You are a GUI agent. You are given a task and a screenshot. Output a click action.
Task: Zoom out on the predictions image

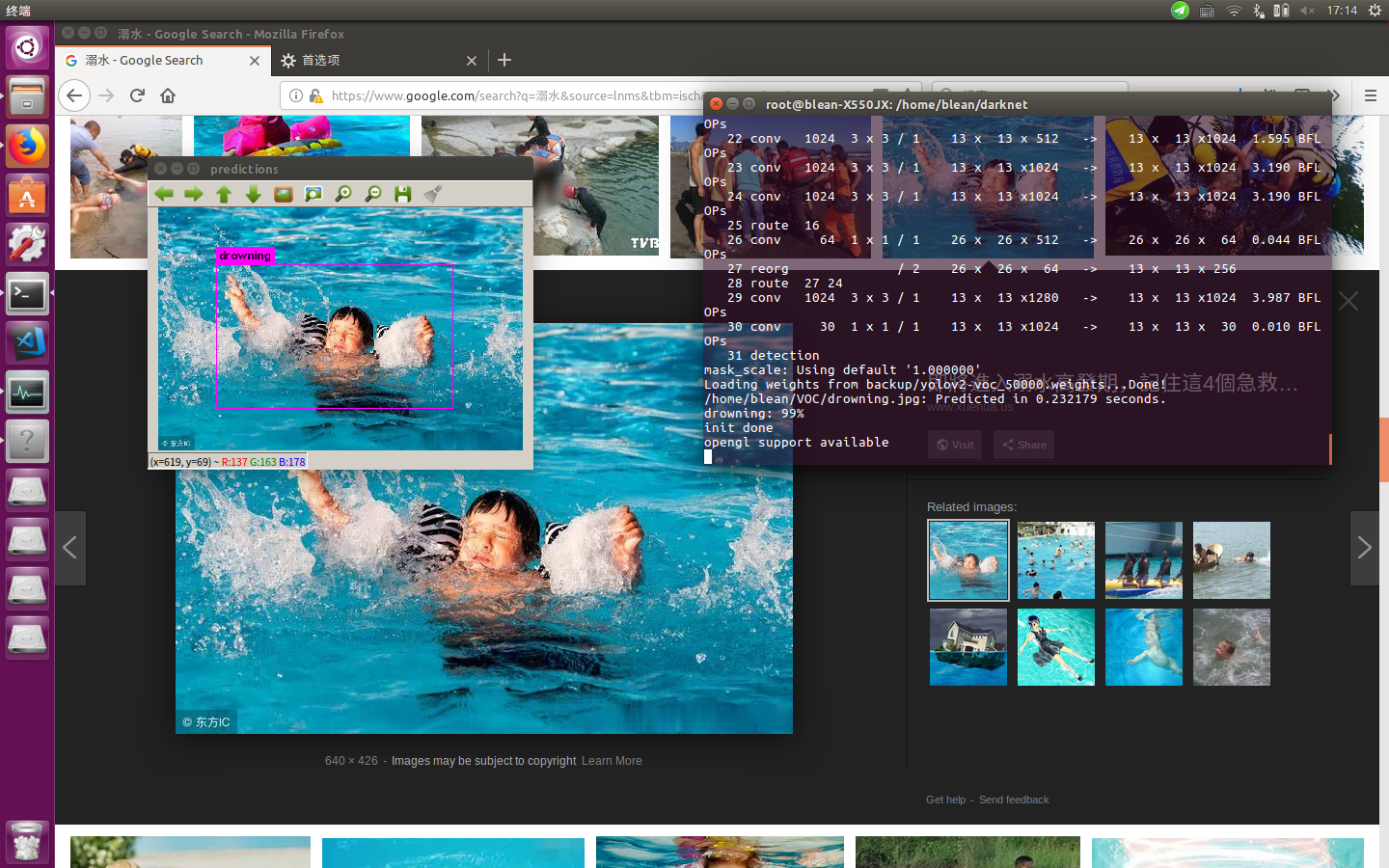coord(373,194)
